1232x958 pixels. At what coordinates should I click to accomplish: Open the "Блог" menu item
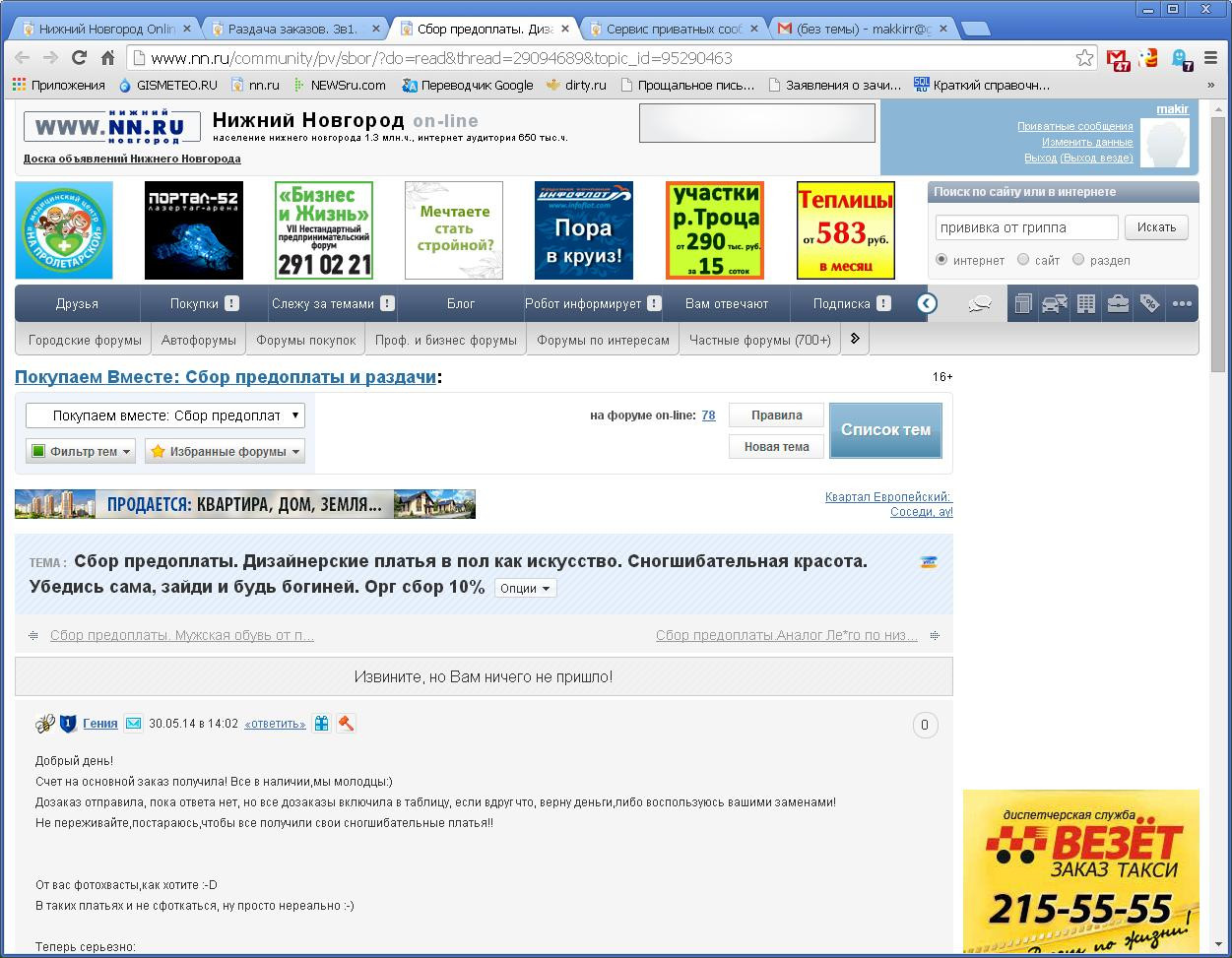[461, 303]
